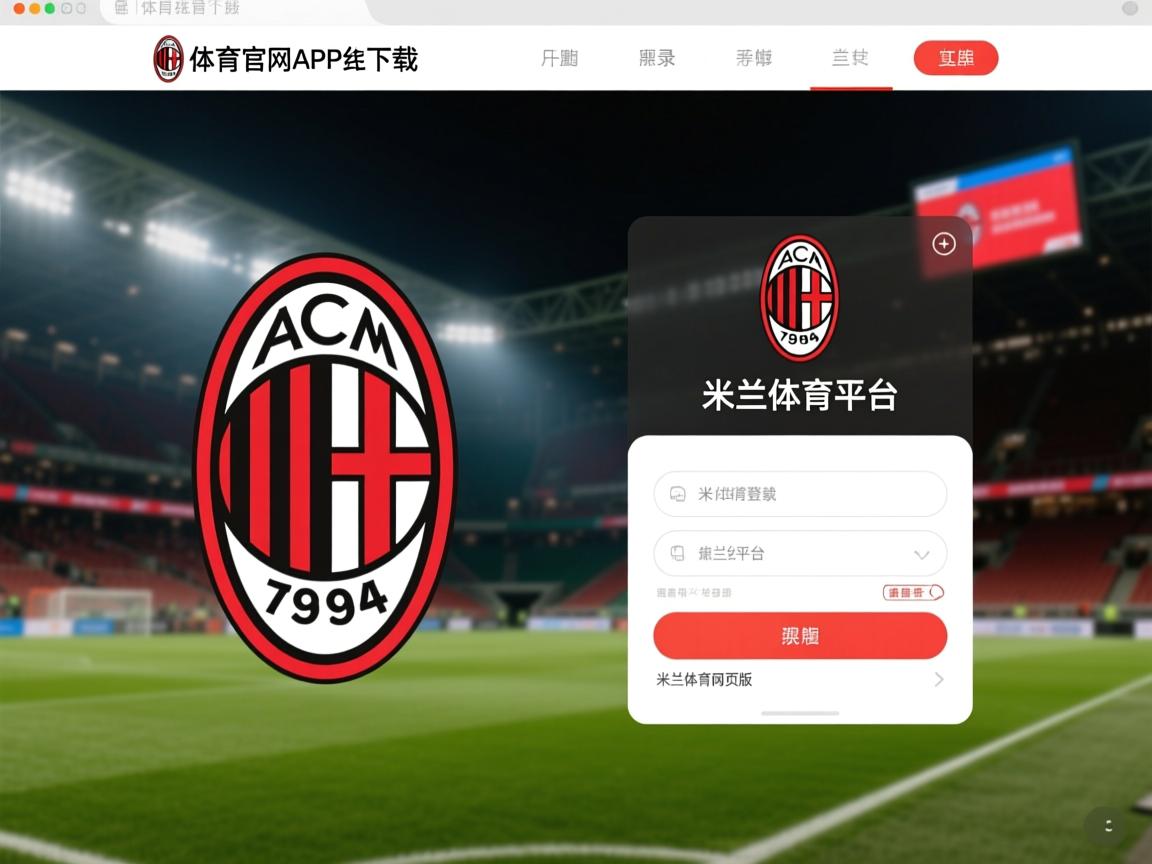This screenshot has height=864, width=1152.
Task: Click the grey circle at browser top-right
Action: (x=1130, y=8)
